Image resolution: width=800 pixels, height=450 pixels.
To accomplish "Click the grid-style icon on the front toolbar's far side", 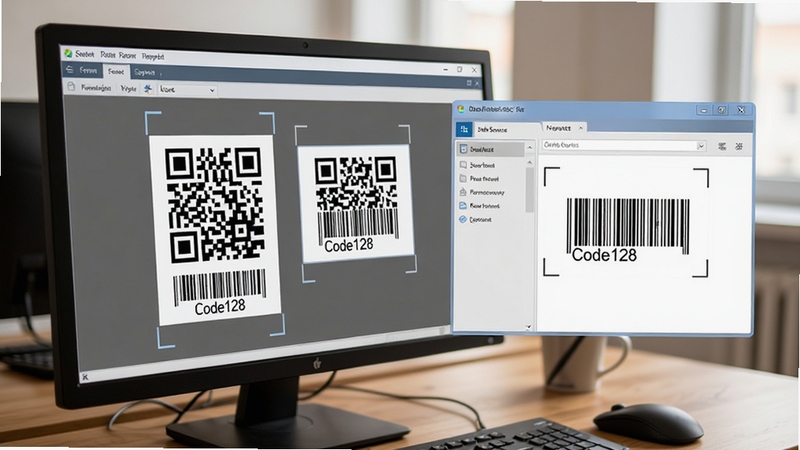I will (x=739, y=146).
